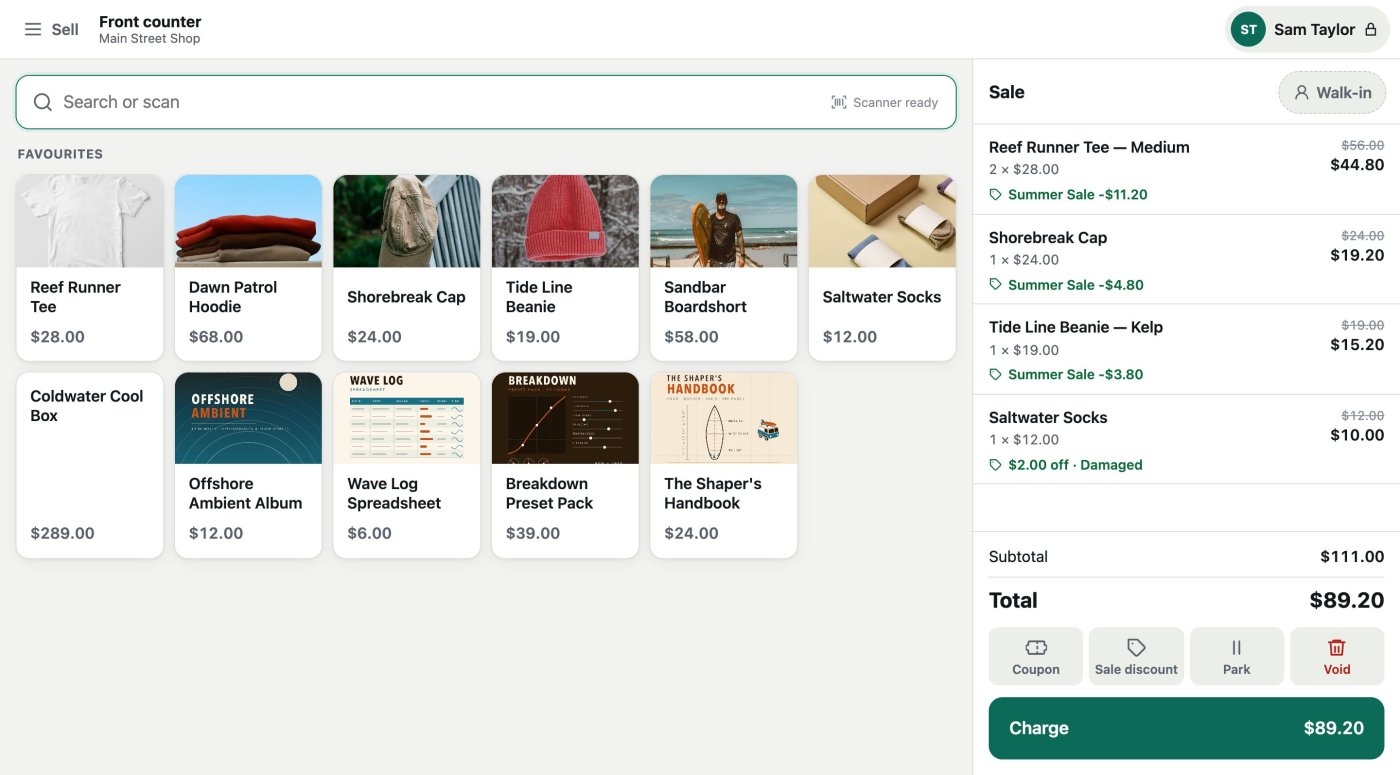
Task: Add Wave Log Spreadsheet to the sale
Action: click(x=407, y=465)
